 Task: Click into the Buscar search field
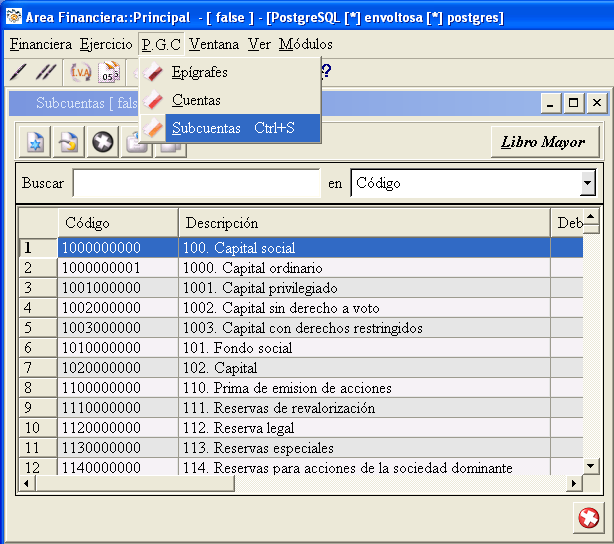pyautogui.click(x=197, y=183)
